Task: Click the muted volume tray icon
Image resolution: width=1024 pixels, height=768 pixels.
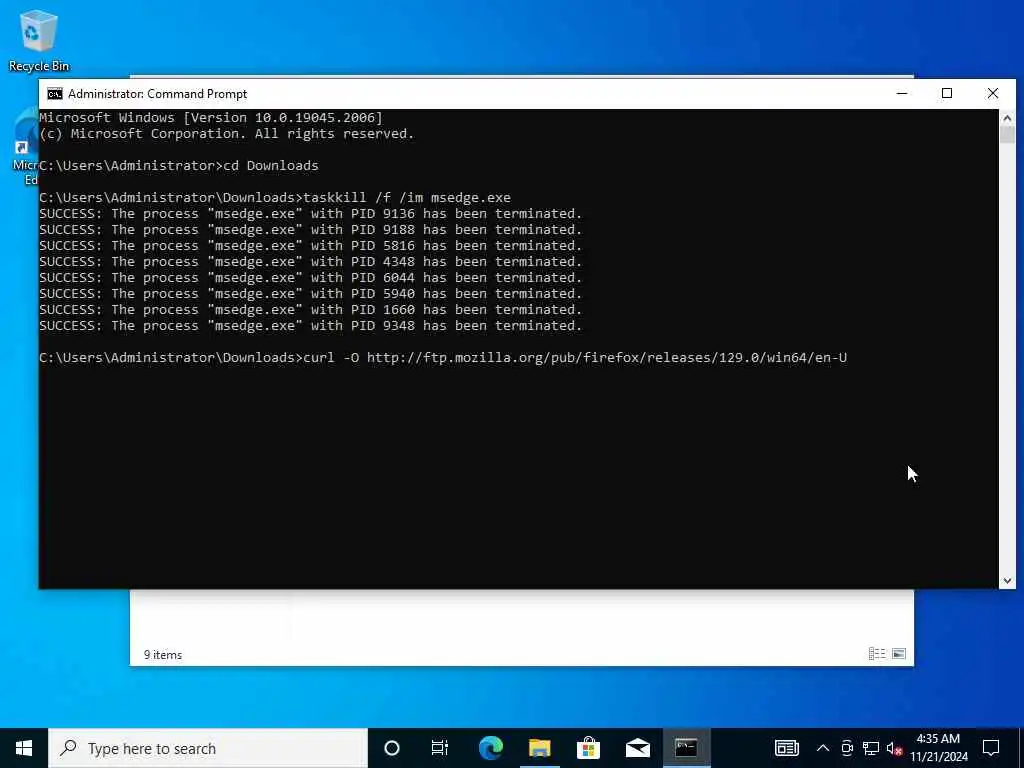Action: point(894,748)
